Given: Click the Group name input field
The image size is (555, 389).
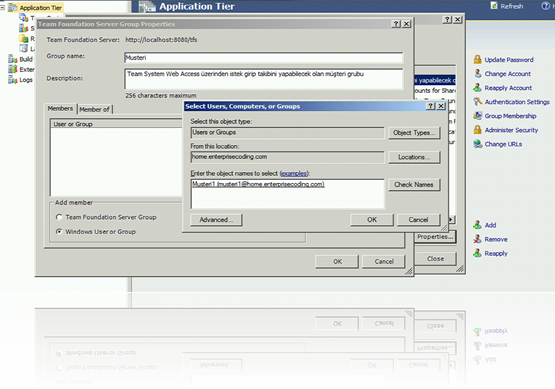Looking at the screenshot, I should click(264, 58).
